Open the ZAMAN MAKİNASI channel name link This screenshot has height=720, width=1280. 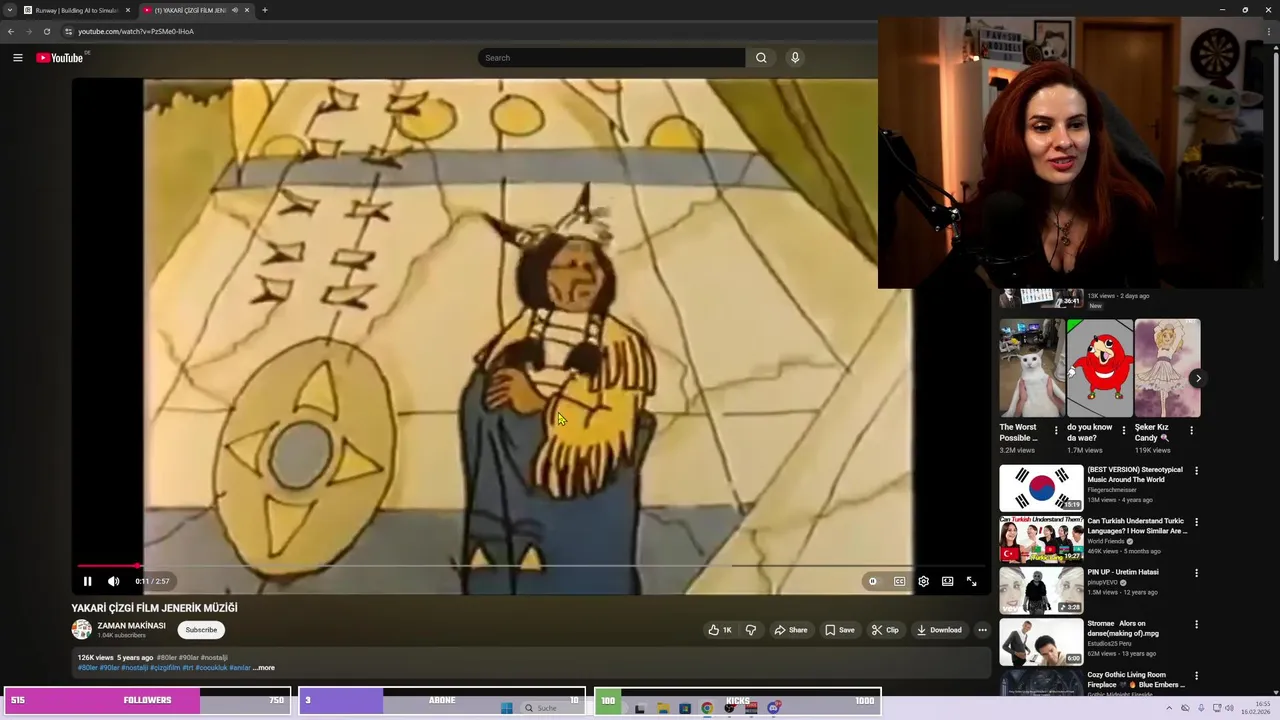coord(131,626)
